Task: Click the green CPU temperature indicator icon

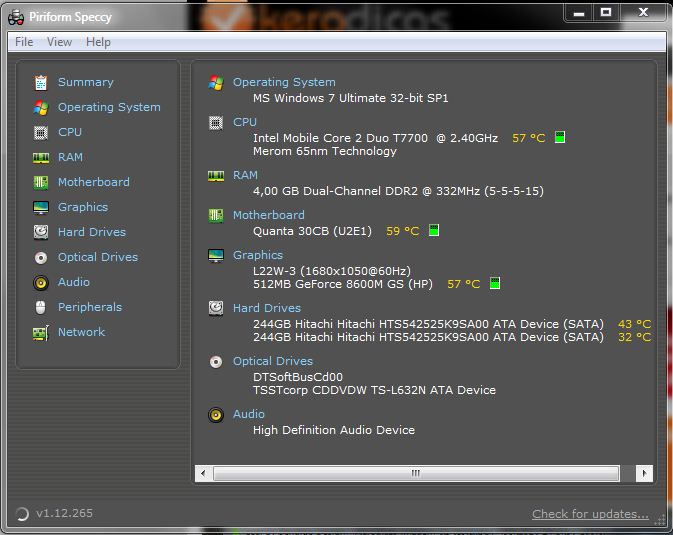Action: pyautogui.click(x=560, y=137)
